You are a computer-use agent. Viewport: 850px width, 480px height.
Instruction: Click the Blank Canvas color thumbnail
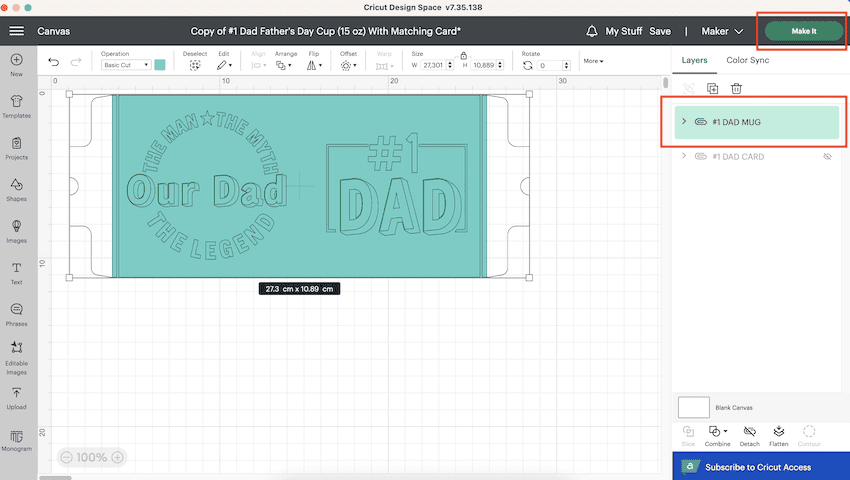[693, 407]
